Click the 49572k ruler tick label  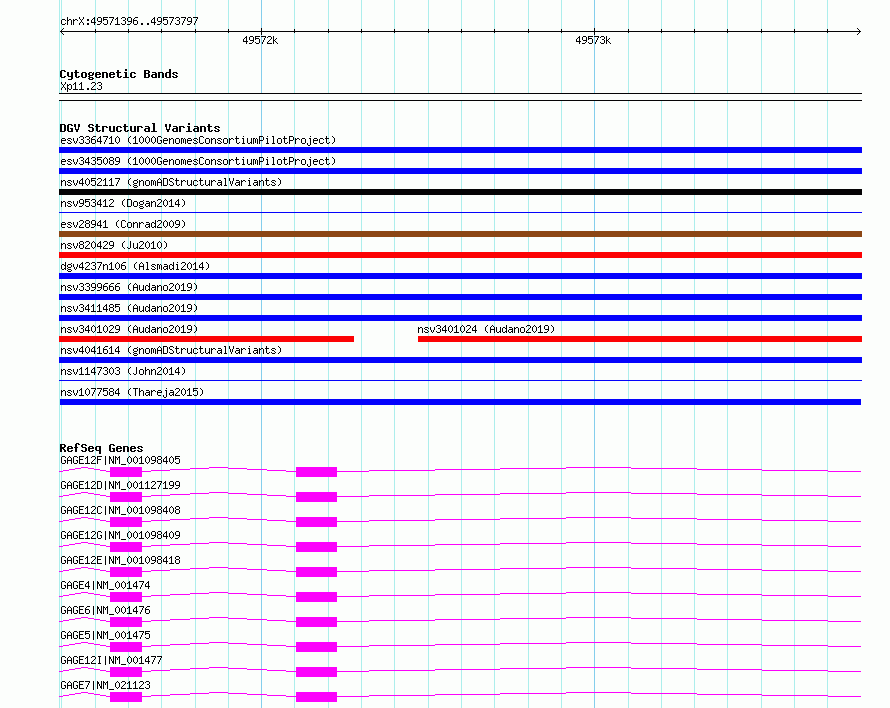(260, 40)
